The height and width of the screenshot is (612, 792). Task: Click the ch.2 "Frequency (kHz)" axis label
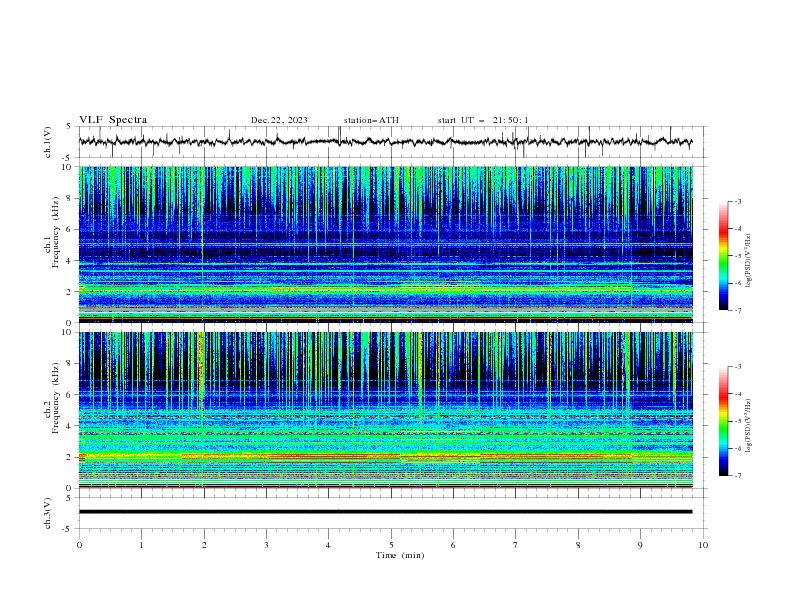click(56, 398)
